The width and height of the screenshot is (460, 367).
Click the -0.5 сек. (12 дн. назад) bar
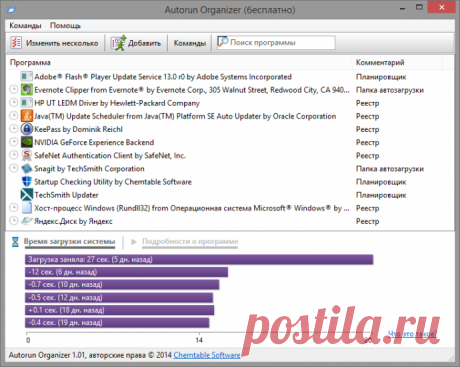click(119, 297)
